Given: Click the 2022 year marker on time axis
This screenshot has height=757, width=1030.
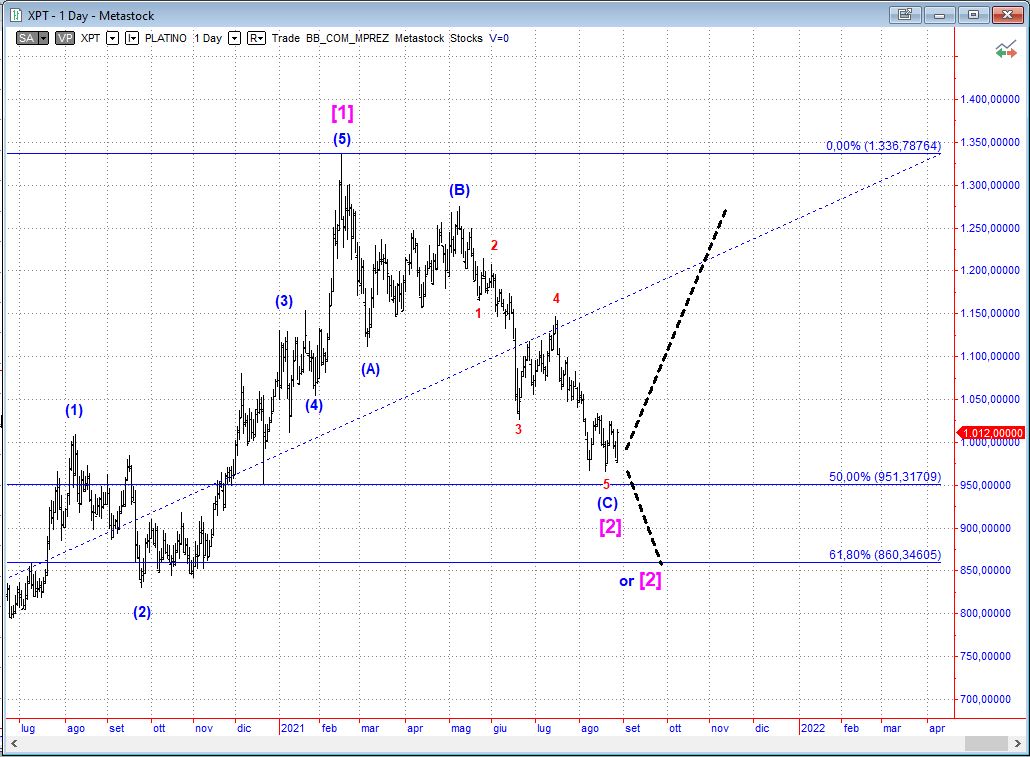Looking at the screenshot, I should tap(813, 728).
